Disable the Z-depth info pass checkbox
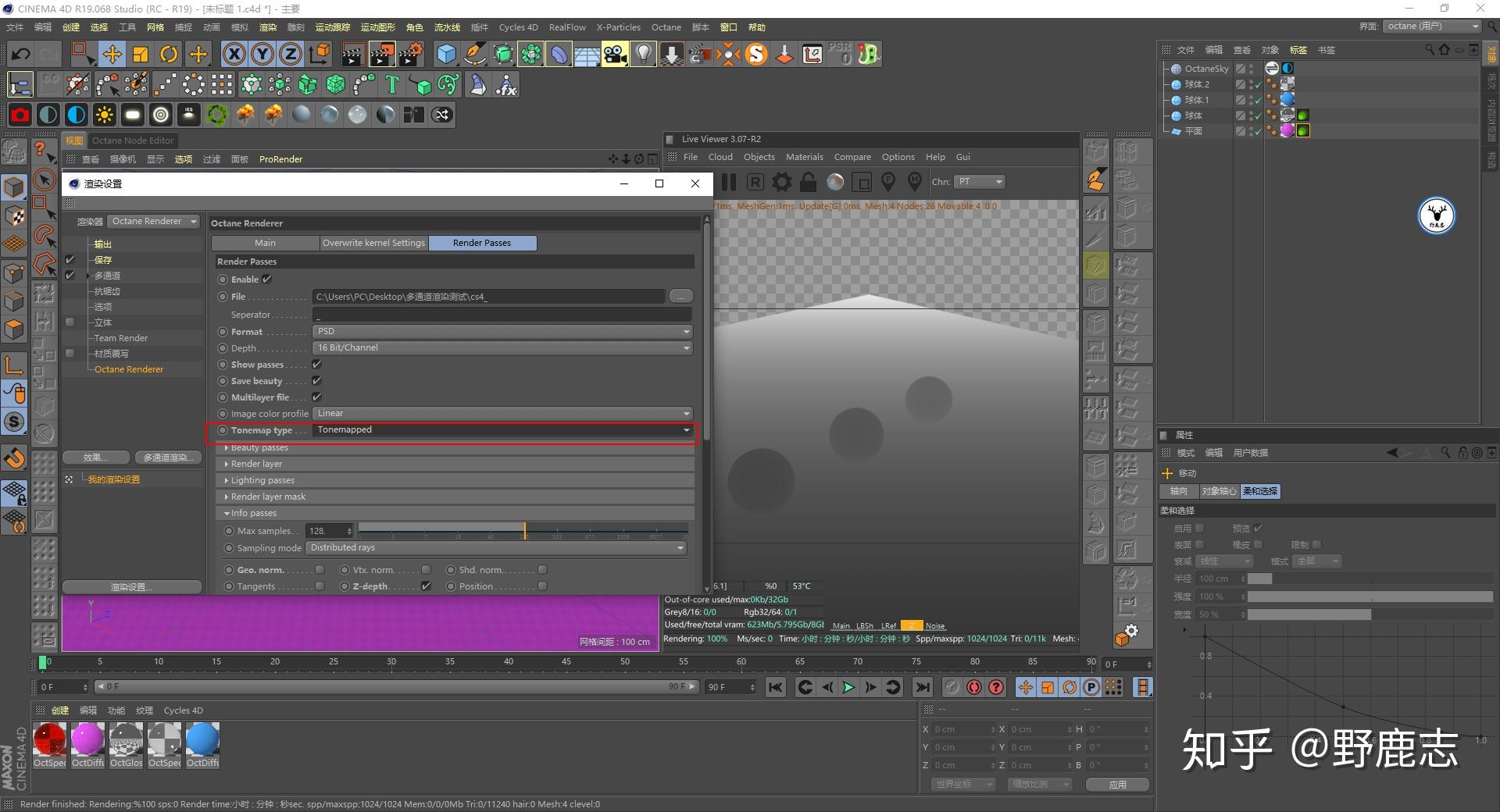This screenshot has width=1500, height=812. 426,586
